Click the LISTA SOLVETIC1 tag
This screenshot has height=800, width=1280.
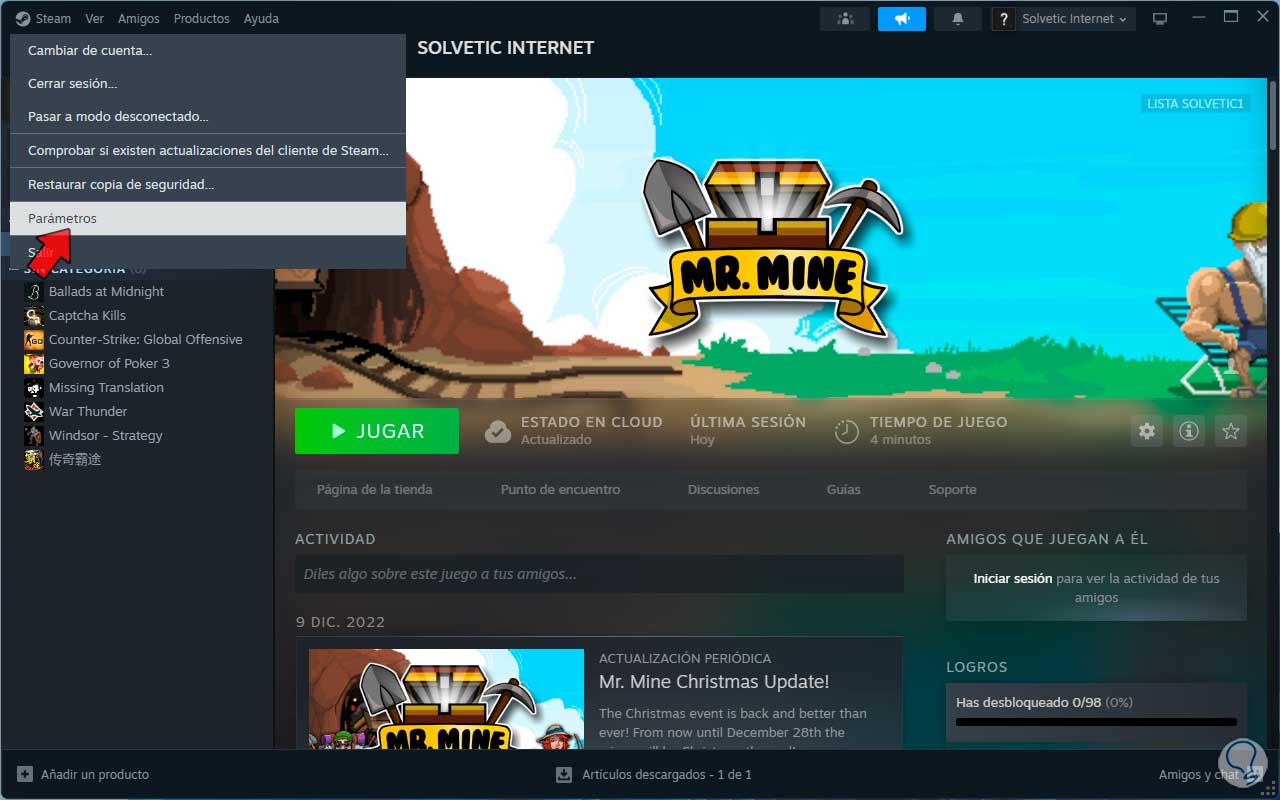pyautogui.click(x=1195, y=104)
